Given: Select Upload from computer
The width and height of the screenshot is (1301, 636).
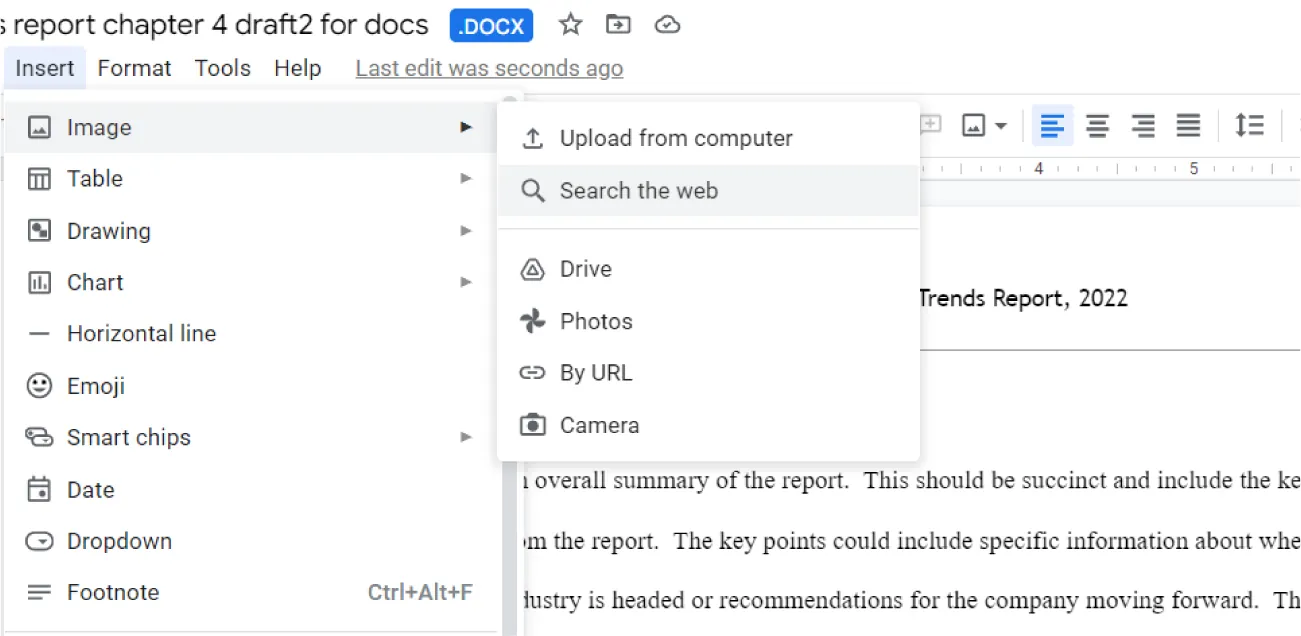Looking at the screenshot, I should click(x=676, y=138).
